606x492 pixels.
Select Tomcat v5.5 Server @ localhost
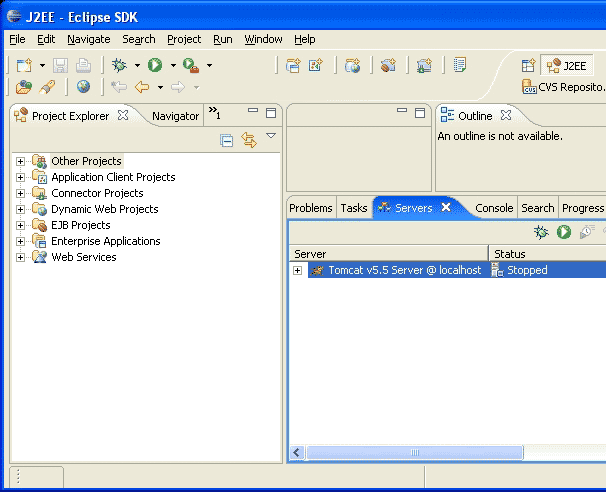click(405, 270)
